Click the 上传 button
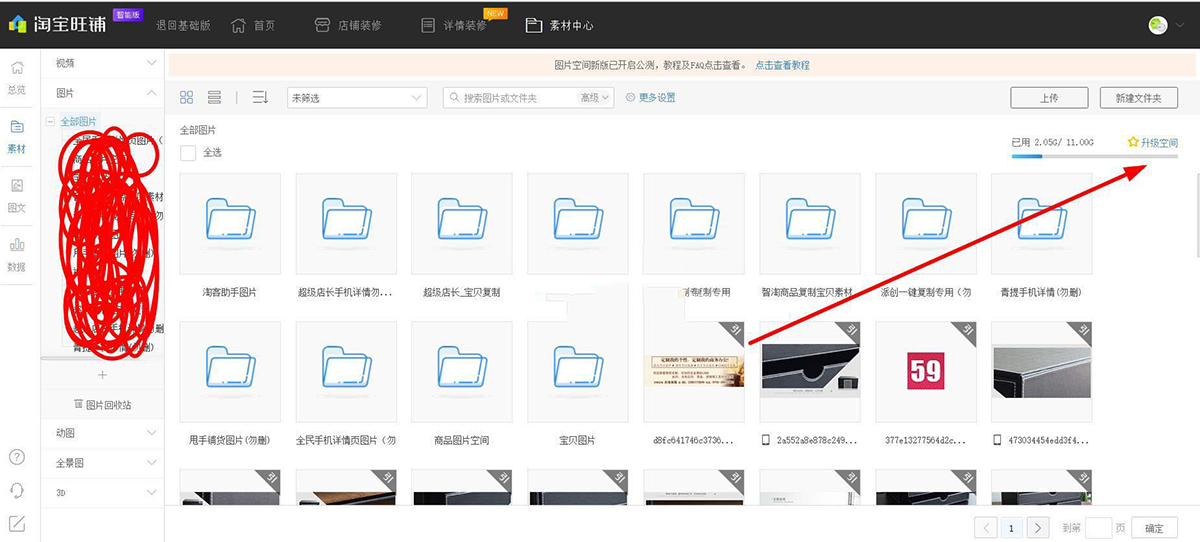Image resolution: width=1200 pixels, height=542 pixels. coord(1048,98)
